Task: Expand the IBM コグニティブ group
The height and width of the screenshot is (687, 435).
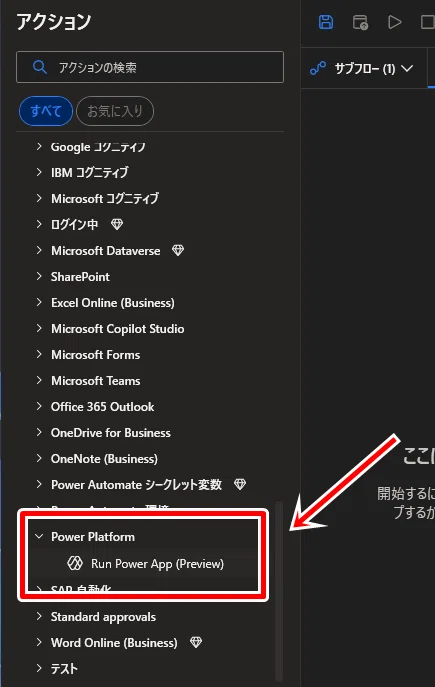Action: 39,172
